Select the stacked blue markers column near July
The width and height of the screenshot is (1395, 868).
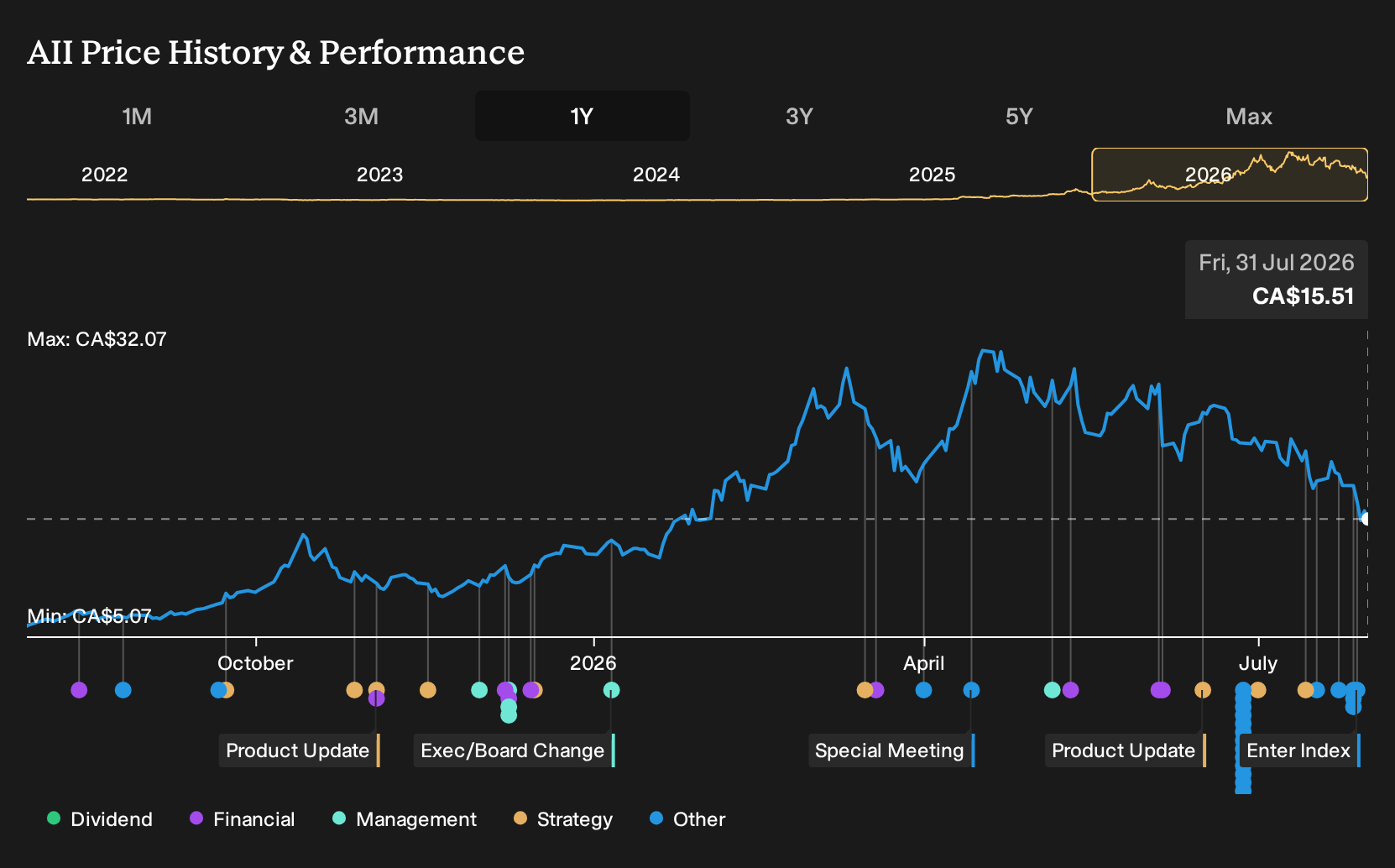click(1243, 737)
